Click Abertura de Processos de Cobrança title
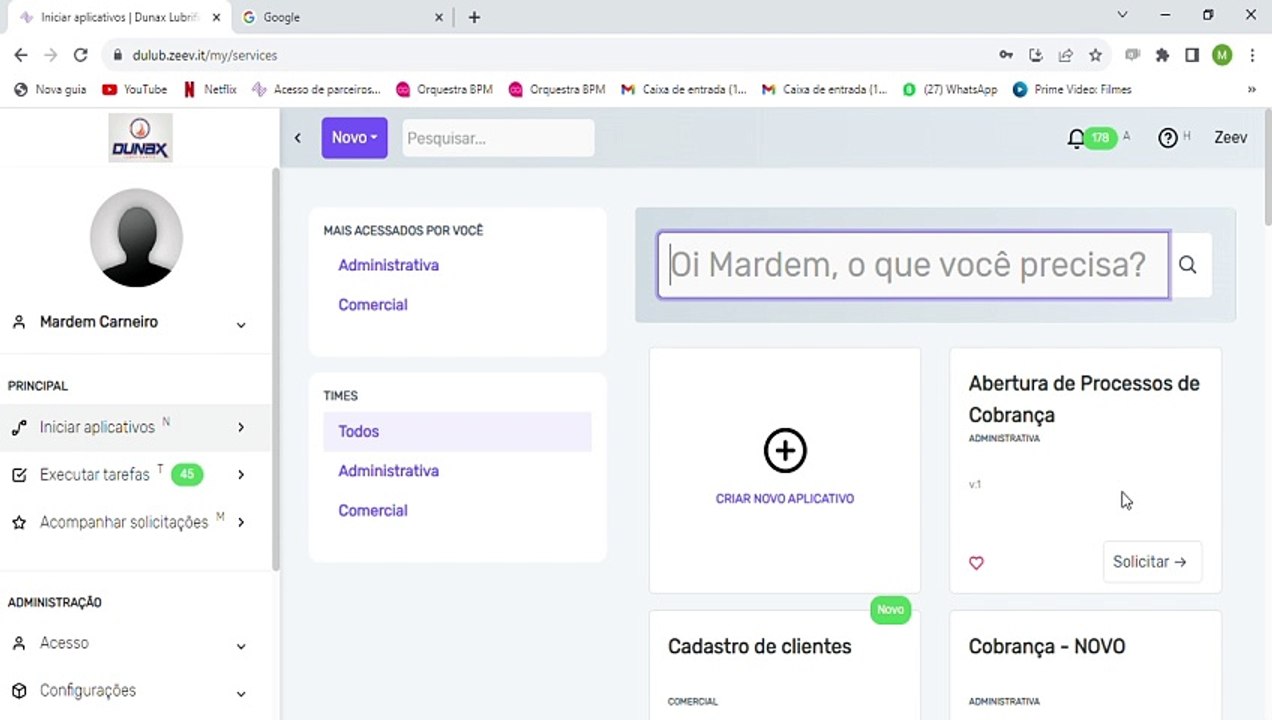 [1084, 399]
